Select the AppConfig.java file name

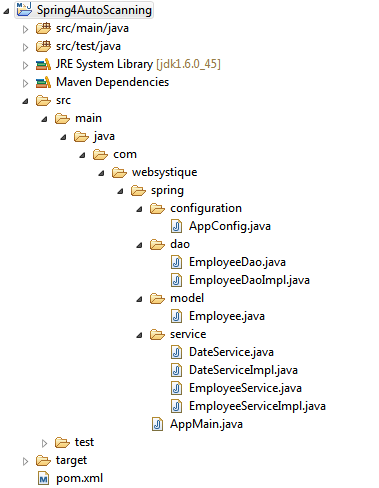(x=230, y=226)
